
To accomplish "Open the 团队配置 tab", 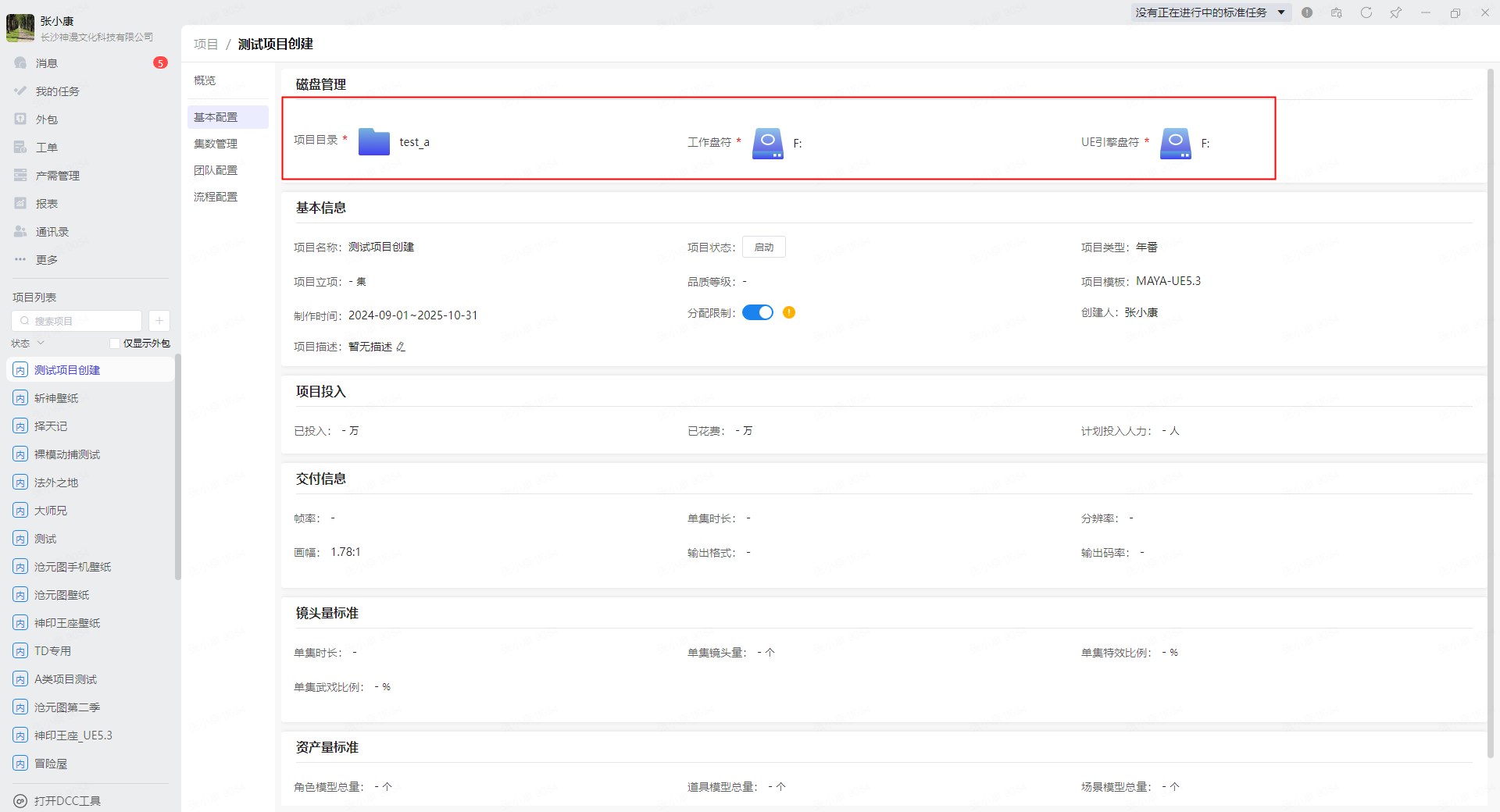I will (x=216, y=170).
